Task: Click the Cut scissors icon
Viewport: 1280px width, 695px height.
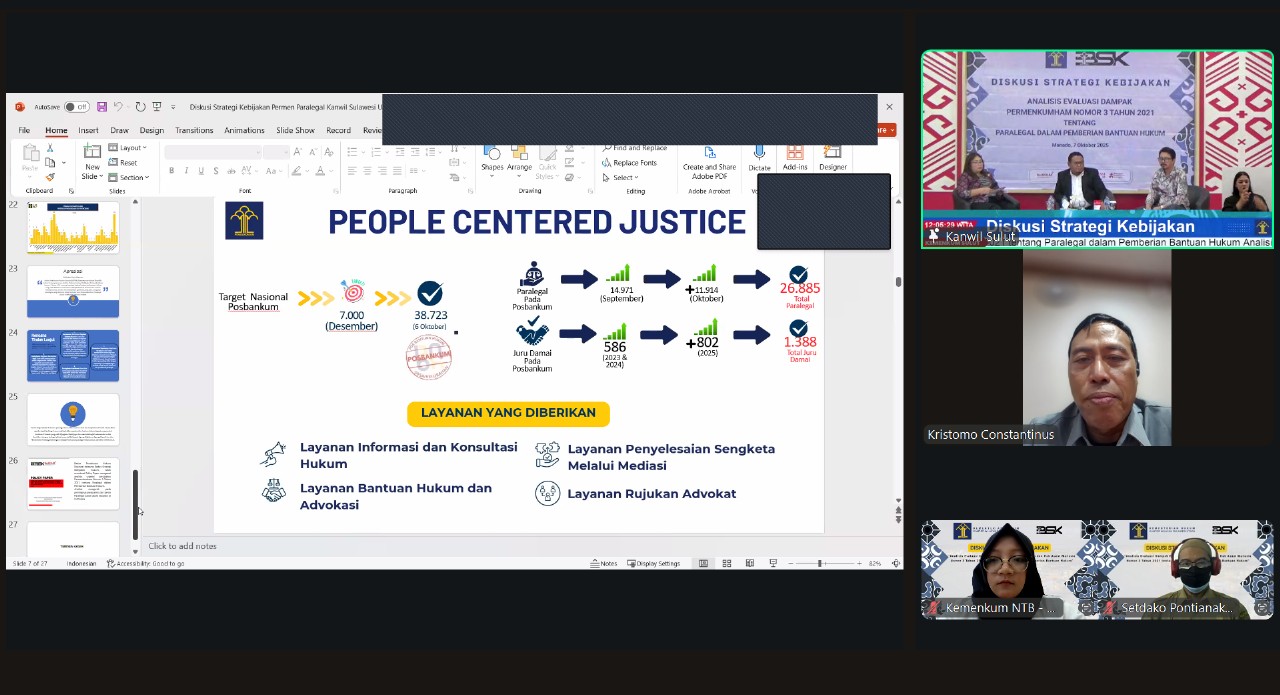Action: [50, 149]
